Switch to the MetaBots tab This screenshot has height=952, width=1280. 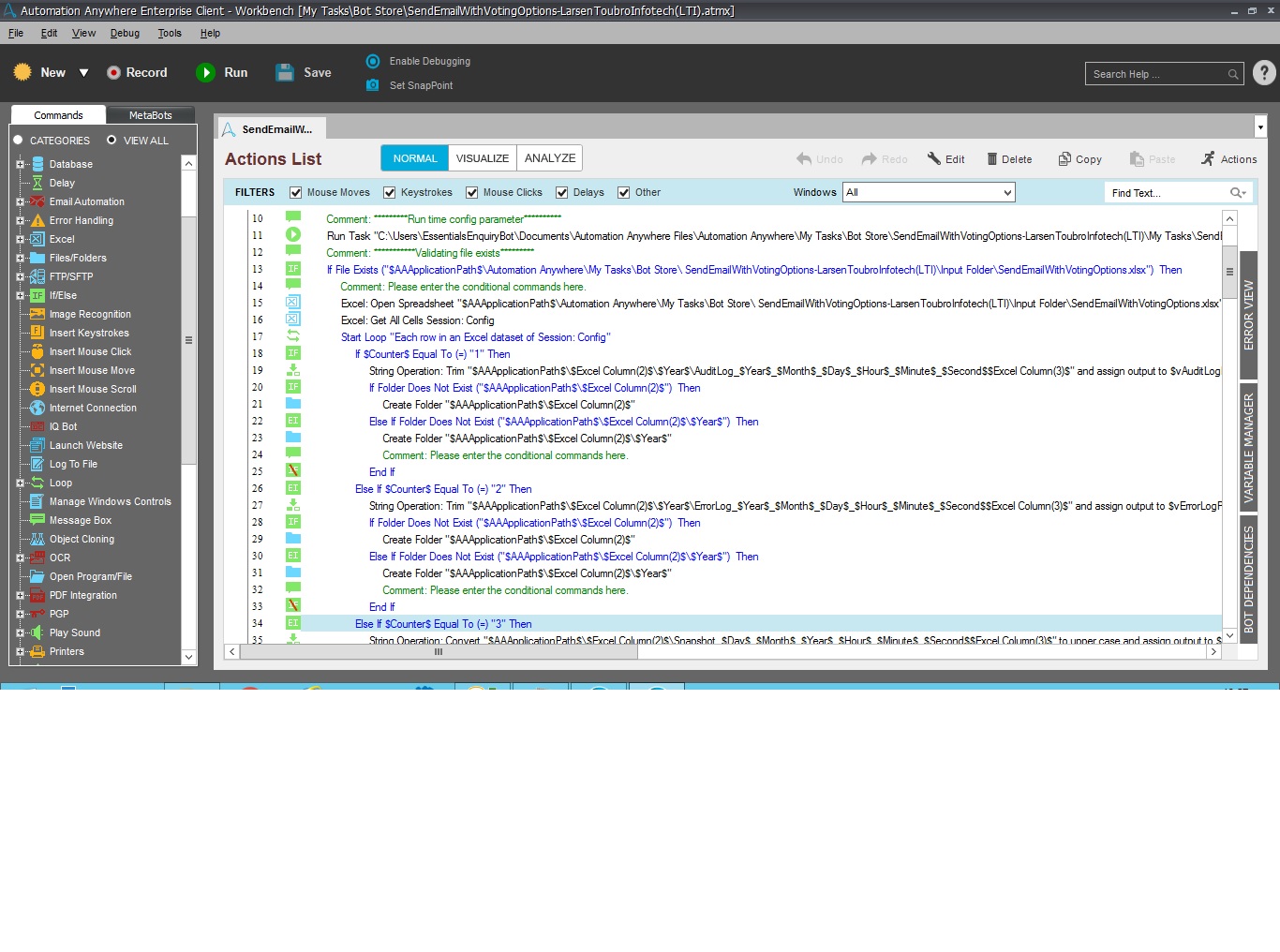point(150,115)
